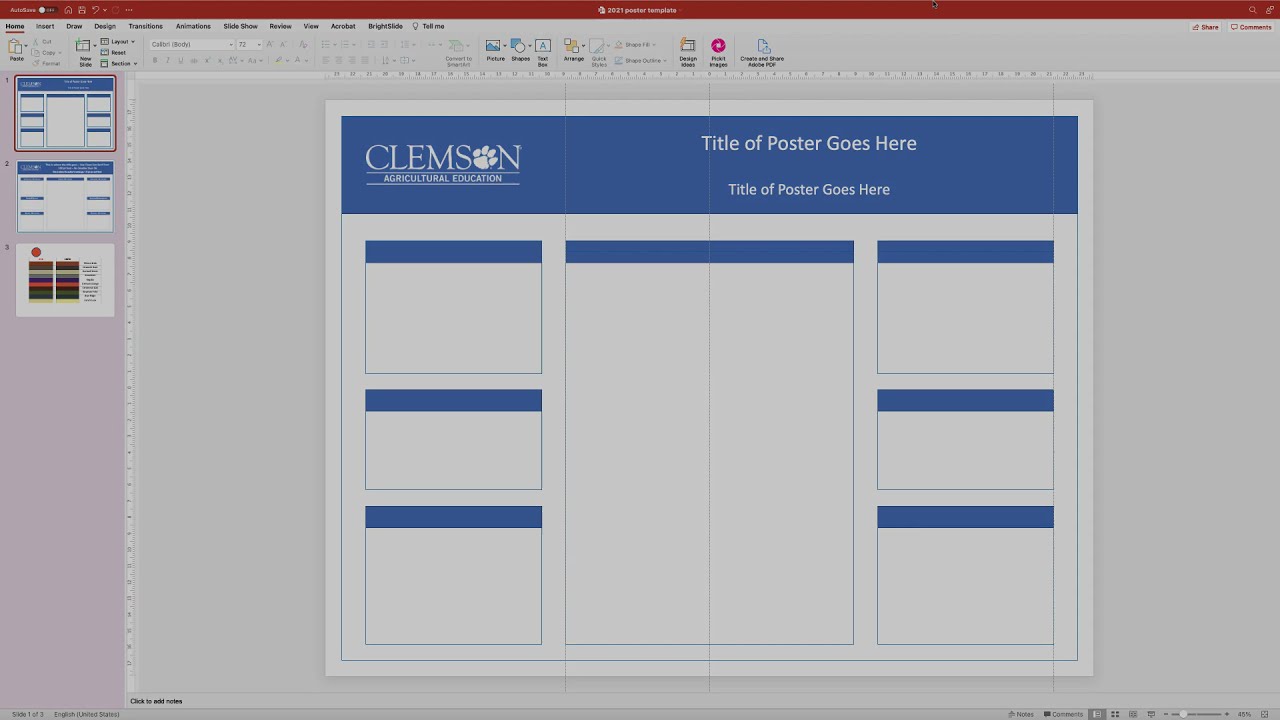Open the Arrange menu
This screenshot has height=720, width=1280.
(574, 51)
